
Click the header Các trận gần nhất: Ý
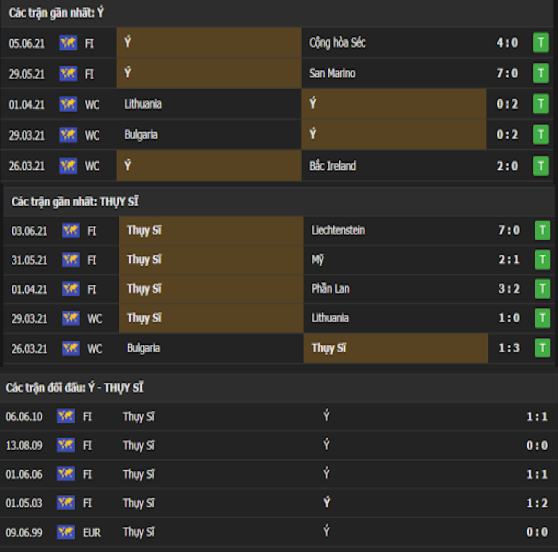coord(56,13)
